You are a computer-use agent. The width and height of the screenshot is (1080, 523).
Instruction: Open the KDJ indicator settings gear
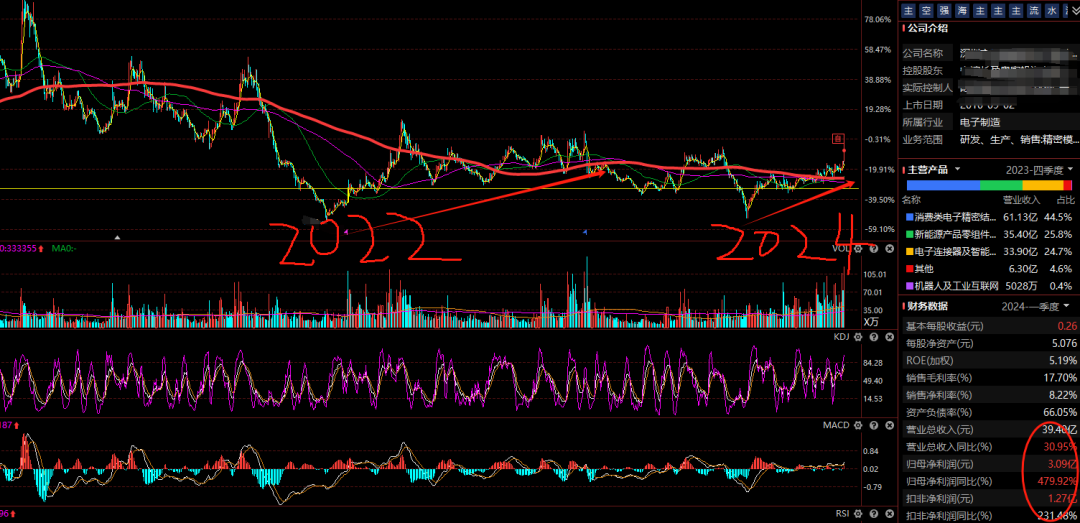tap(858, 337)
